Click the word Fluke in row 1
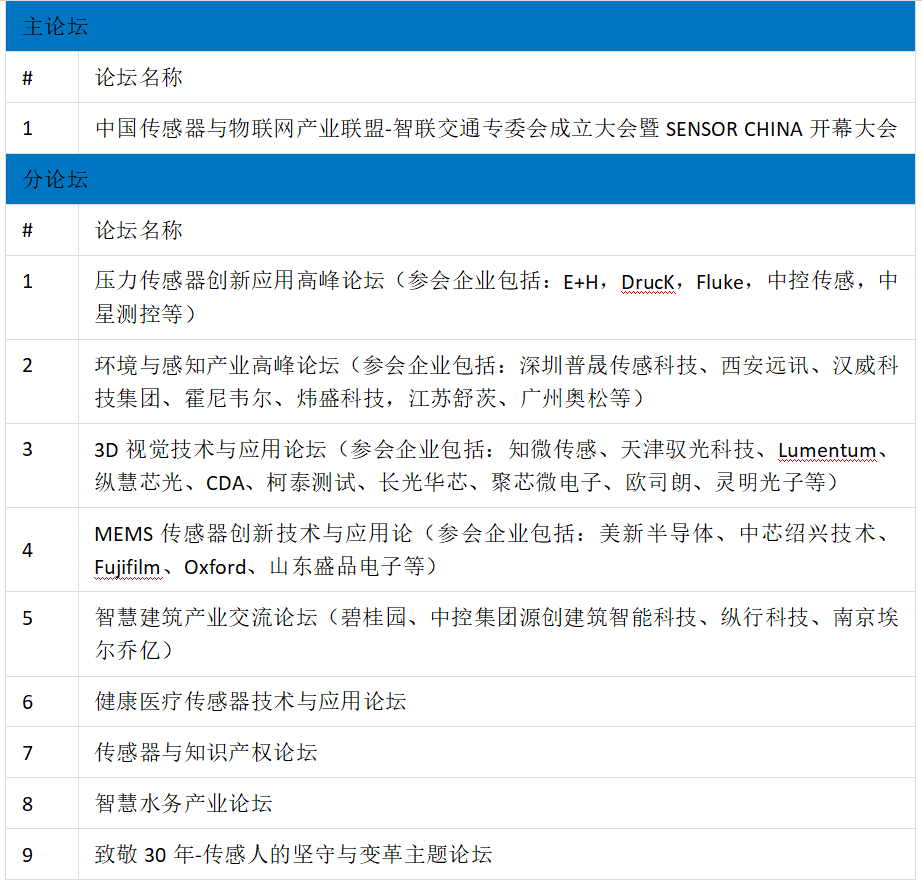The image size is (922, 893). (720, 282)
